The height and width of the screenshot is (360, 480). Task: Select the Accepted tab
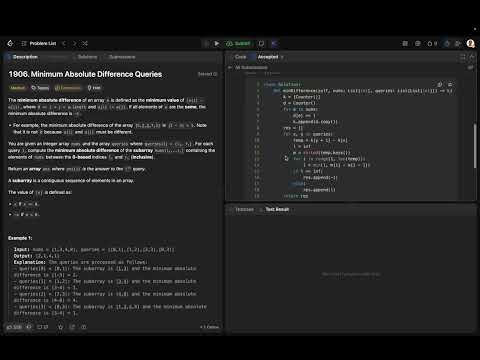[268, 57]
